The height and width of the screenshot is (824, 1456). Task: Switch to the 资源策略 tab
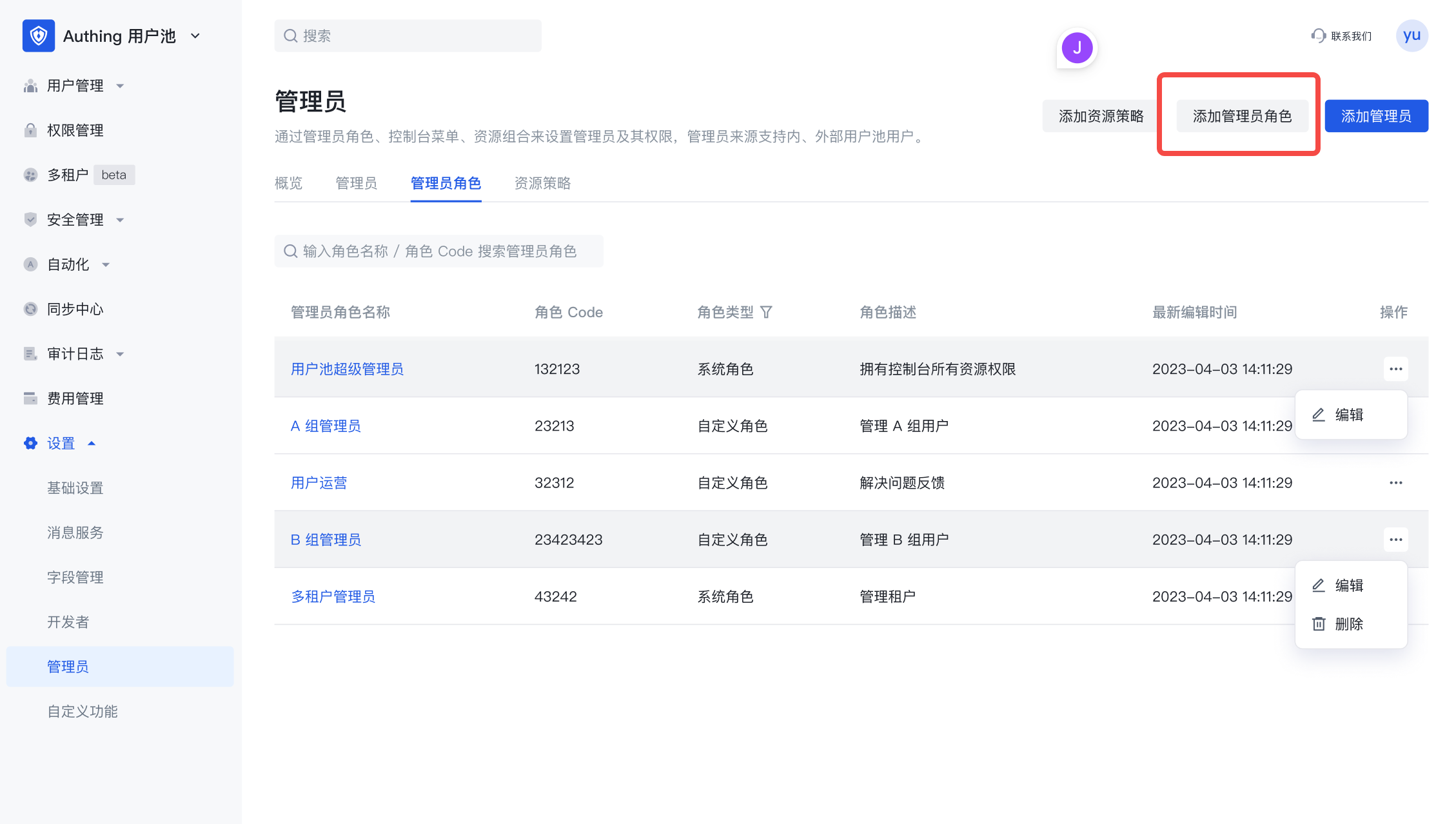point(542,183)
